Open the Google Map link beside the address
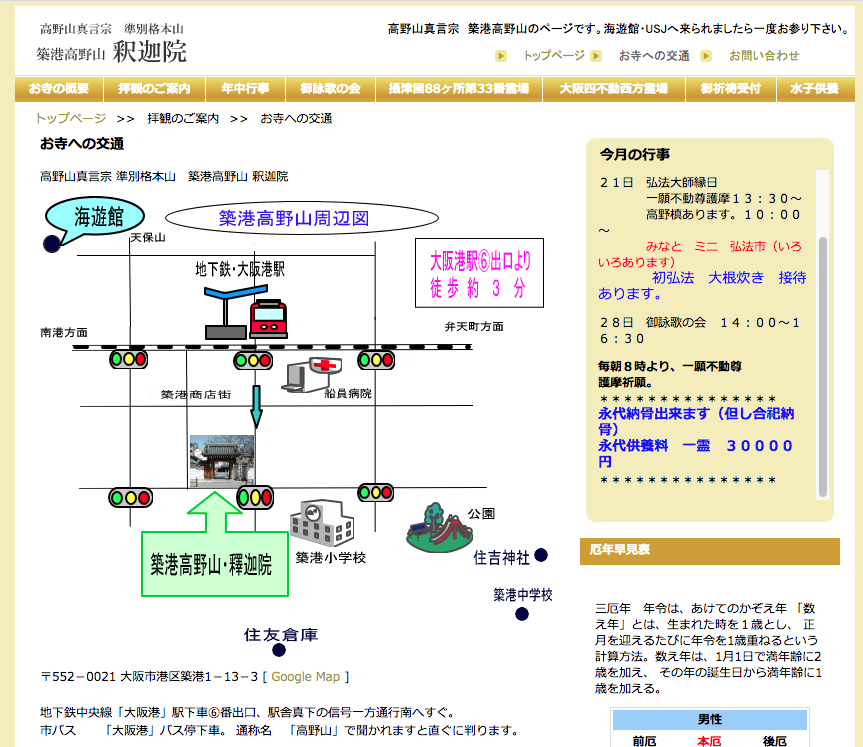863x747 pixels. click(x=306, y=677)
